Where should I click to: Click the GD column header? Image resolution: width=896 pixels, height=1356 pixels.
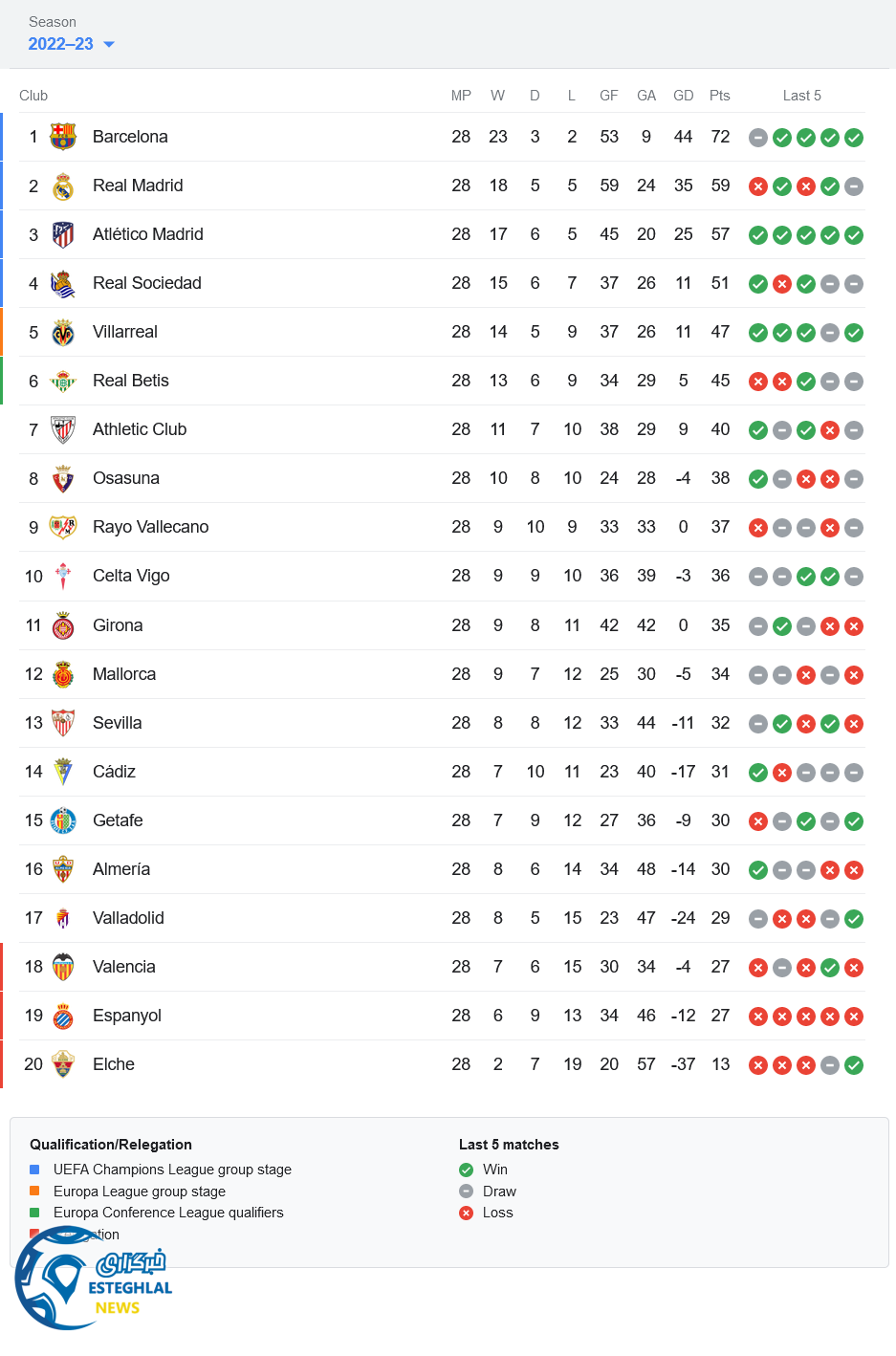click(x=683, y=96)
